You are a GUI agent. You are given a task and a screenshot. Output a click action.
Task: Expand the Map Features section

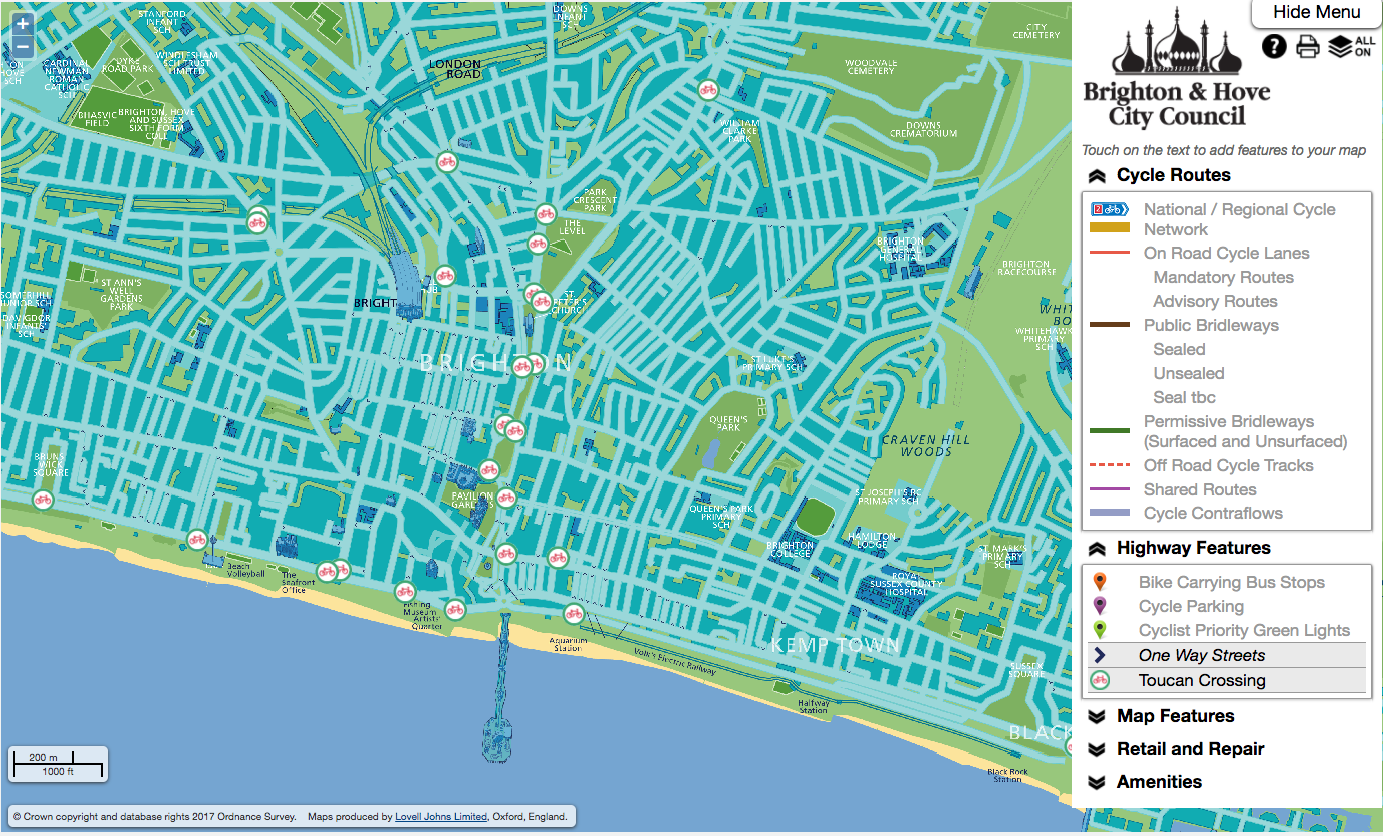point(1175,716)
